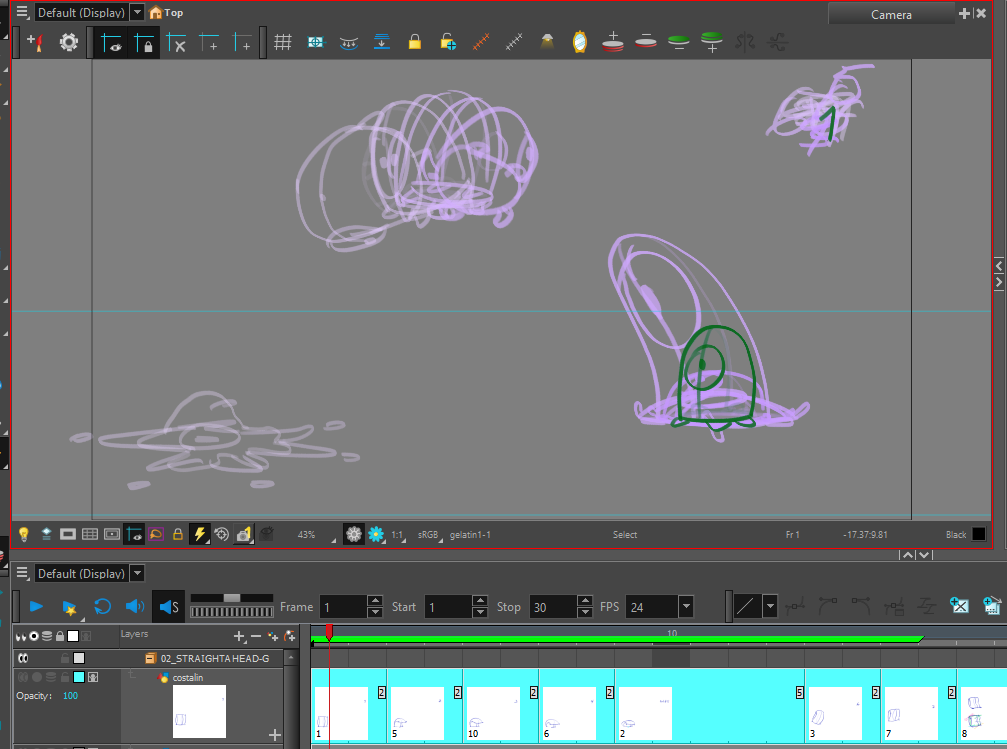Click the render and play icon with star
1007x749 pixels.
(69, 607)
